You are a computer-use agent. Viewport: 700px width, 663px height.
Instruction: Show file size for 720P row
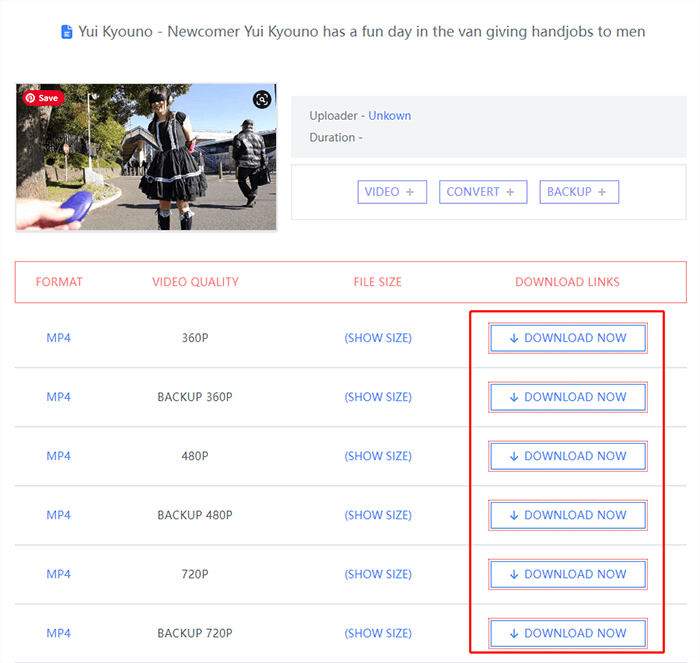tap(378, 574)
